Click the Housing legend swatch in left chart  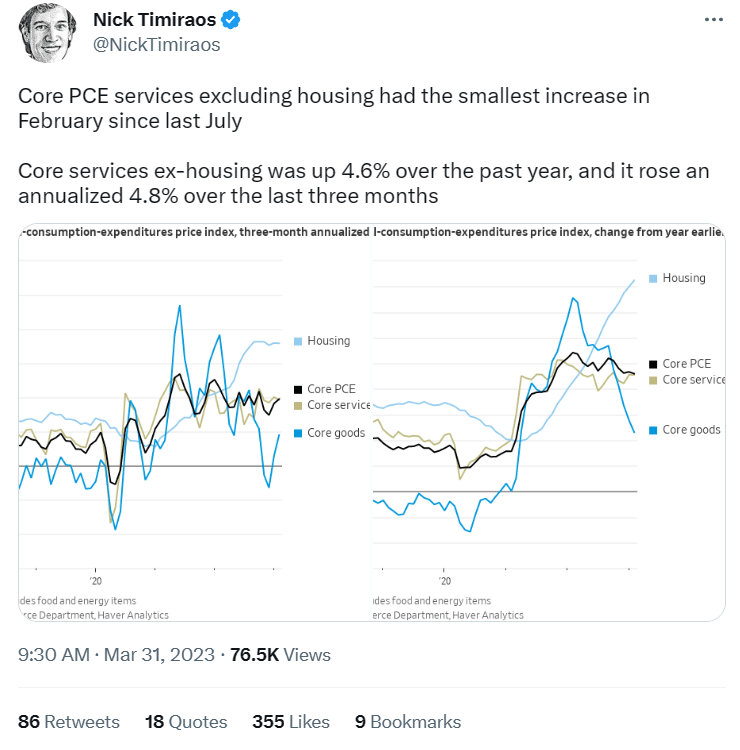click(x=298, y=341)
